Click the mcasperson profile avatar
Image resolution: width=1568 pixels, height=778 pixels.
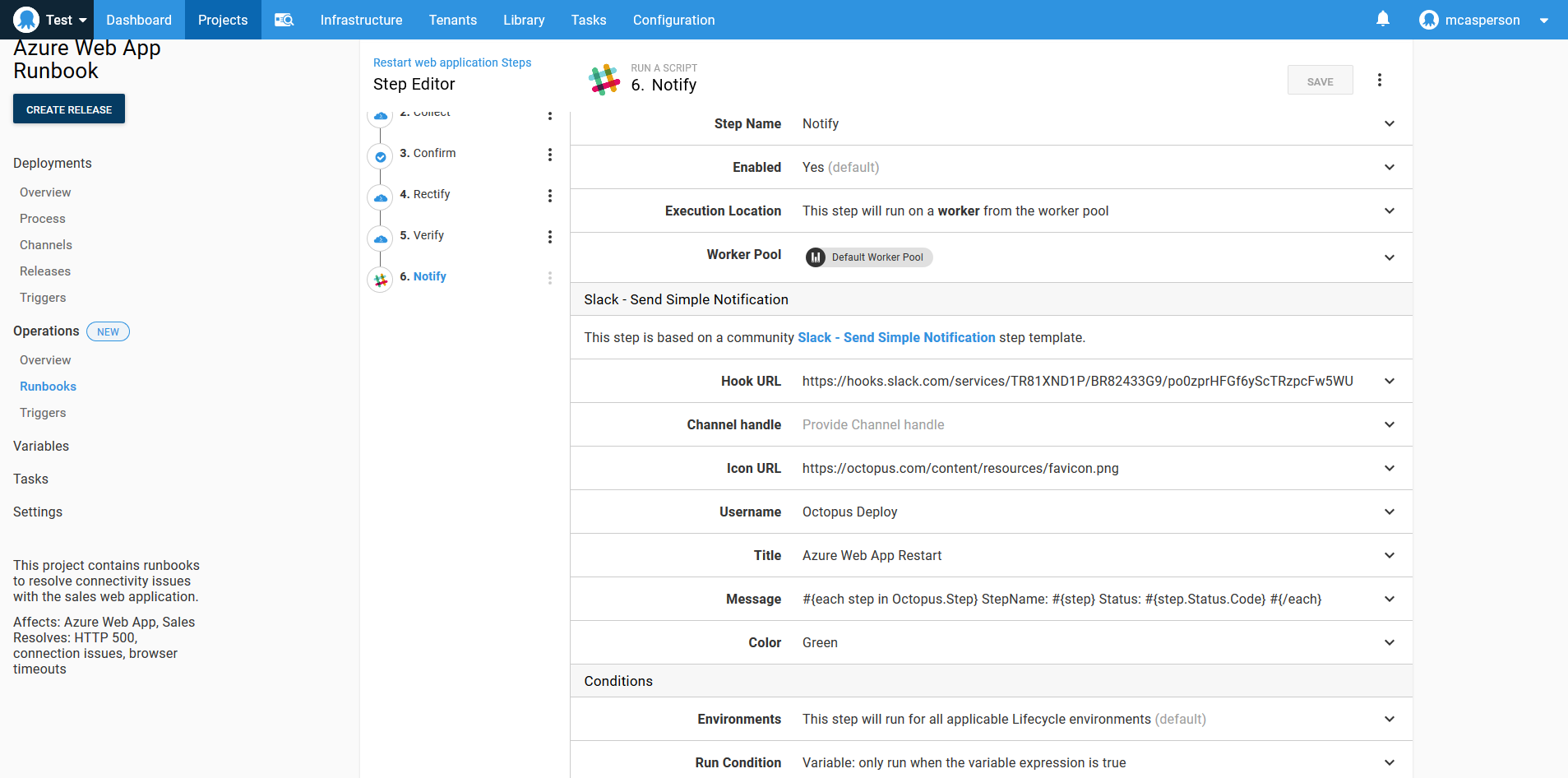1429,19
